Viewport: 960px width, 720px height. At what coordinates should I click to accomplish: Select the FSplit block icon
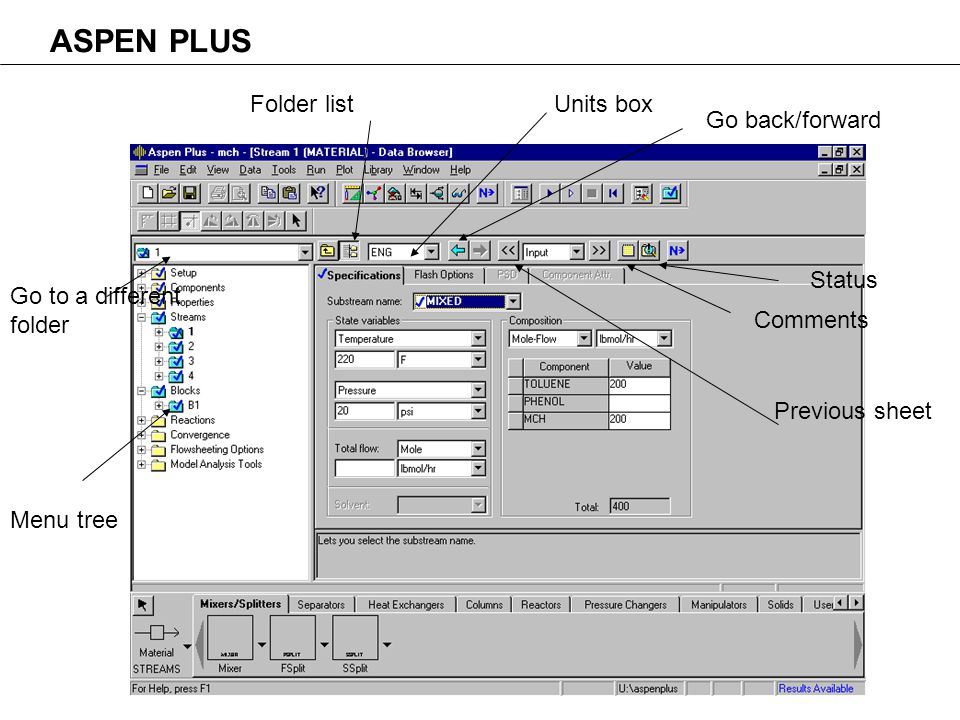293,638
